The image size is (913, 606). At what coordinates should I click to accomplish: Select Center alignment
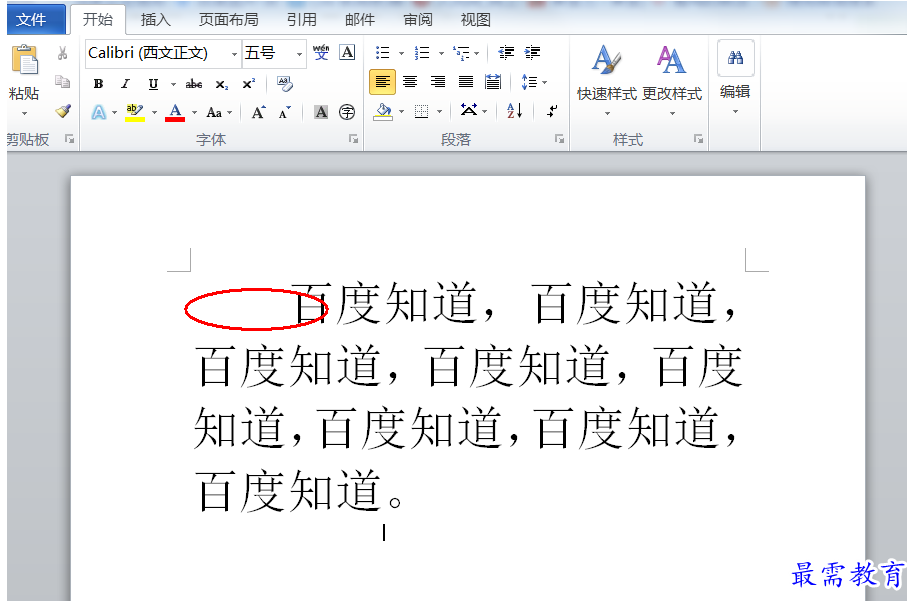point(410,82)
